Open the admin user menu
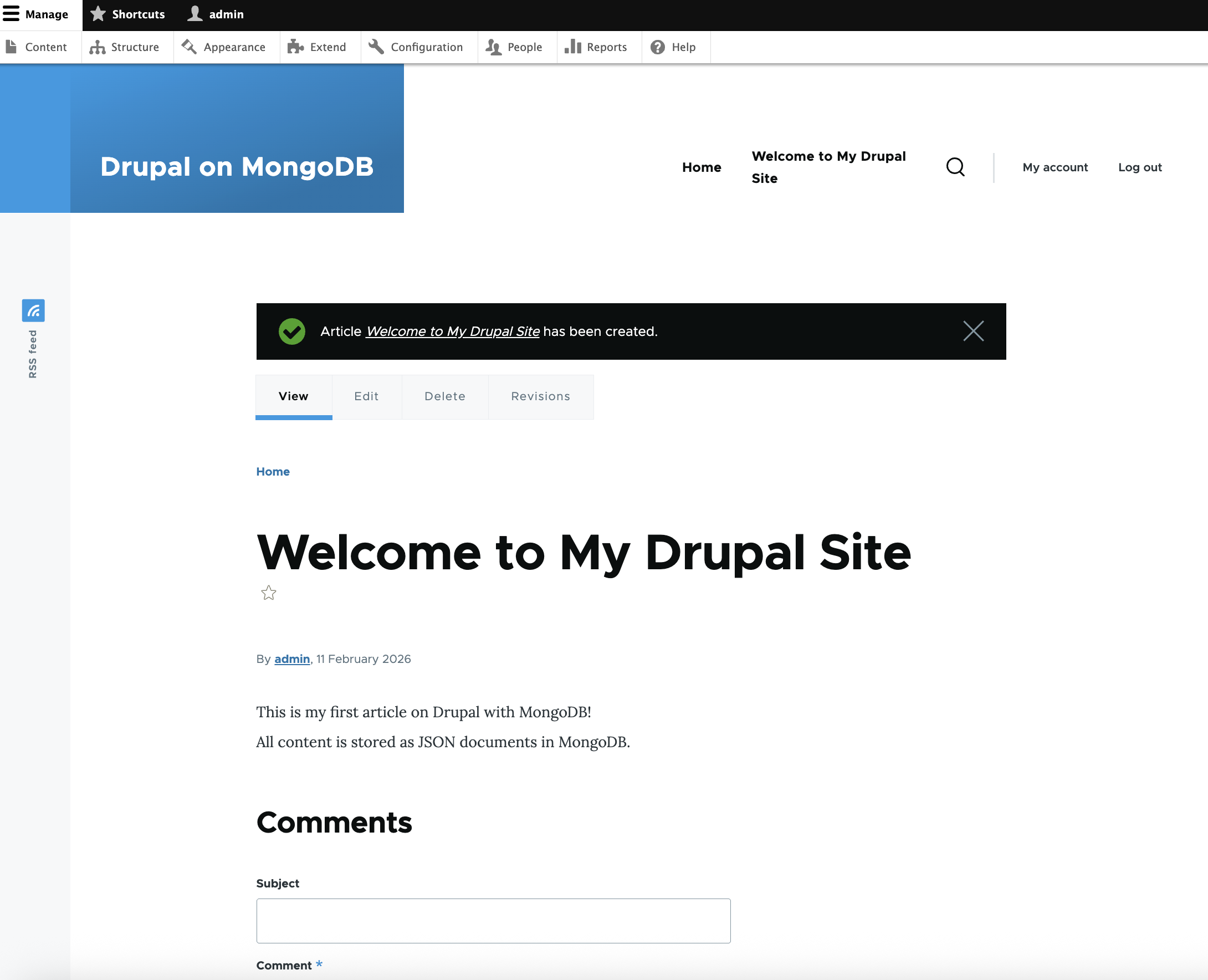This screenshot has height=980, width=1208. coord(216,14)
